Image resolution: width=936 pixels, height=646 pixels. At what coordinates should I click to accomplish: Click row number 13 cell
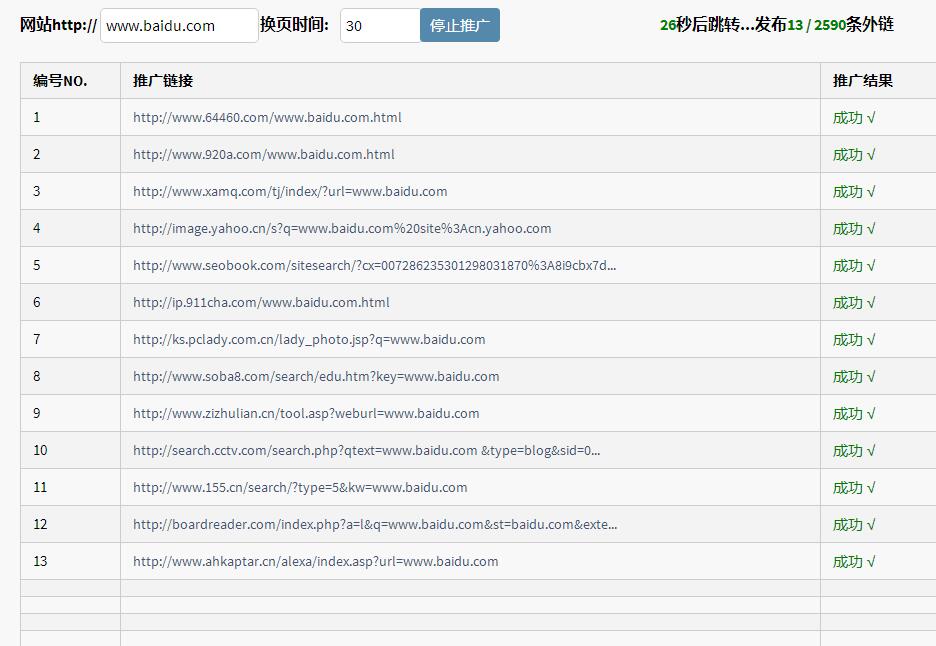click(x=70, y=562)
